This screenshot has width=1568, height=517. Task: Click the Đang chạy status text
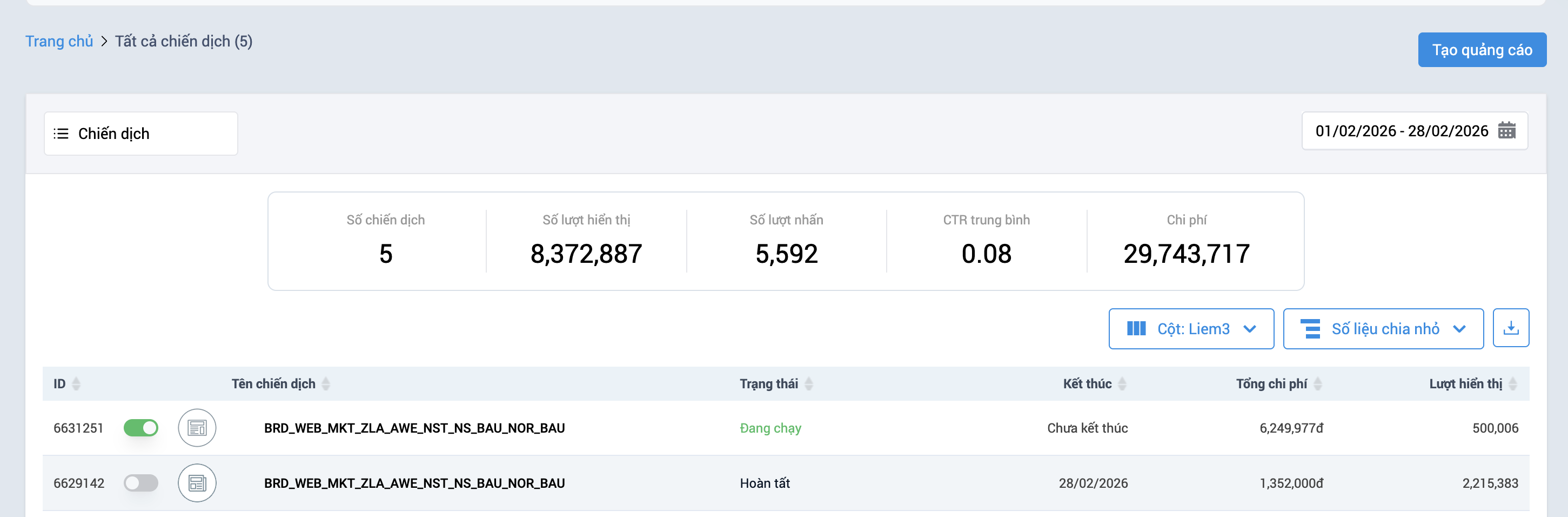pyautogui.click(x=770, y=428)
